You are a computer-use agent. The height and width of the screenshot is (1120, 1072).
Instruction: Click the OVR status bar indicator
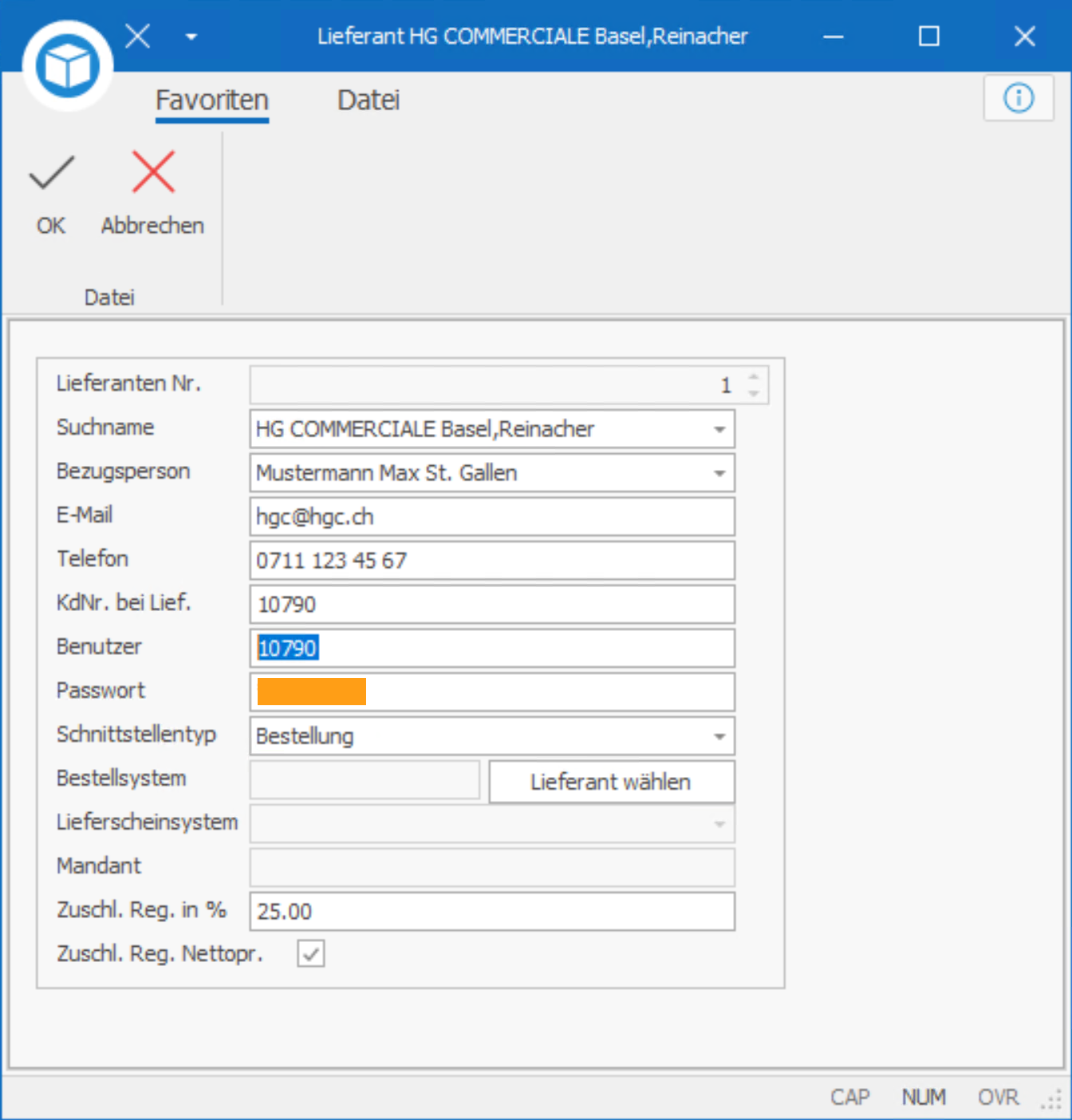[x=999, y=1098]
